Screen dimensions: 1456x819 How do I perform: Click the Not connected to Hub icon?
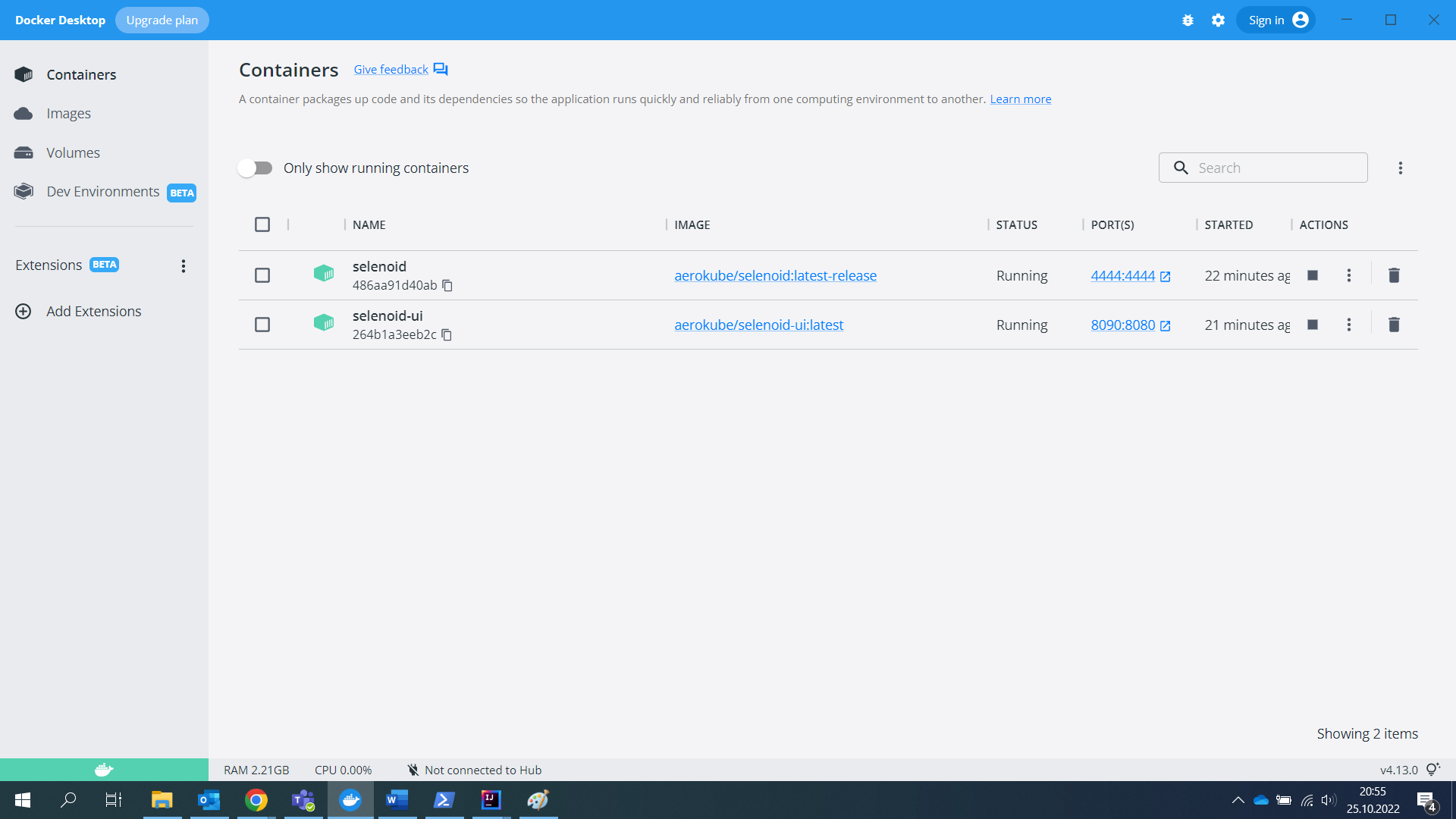tap(413, 770)
